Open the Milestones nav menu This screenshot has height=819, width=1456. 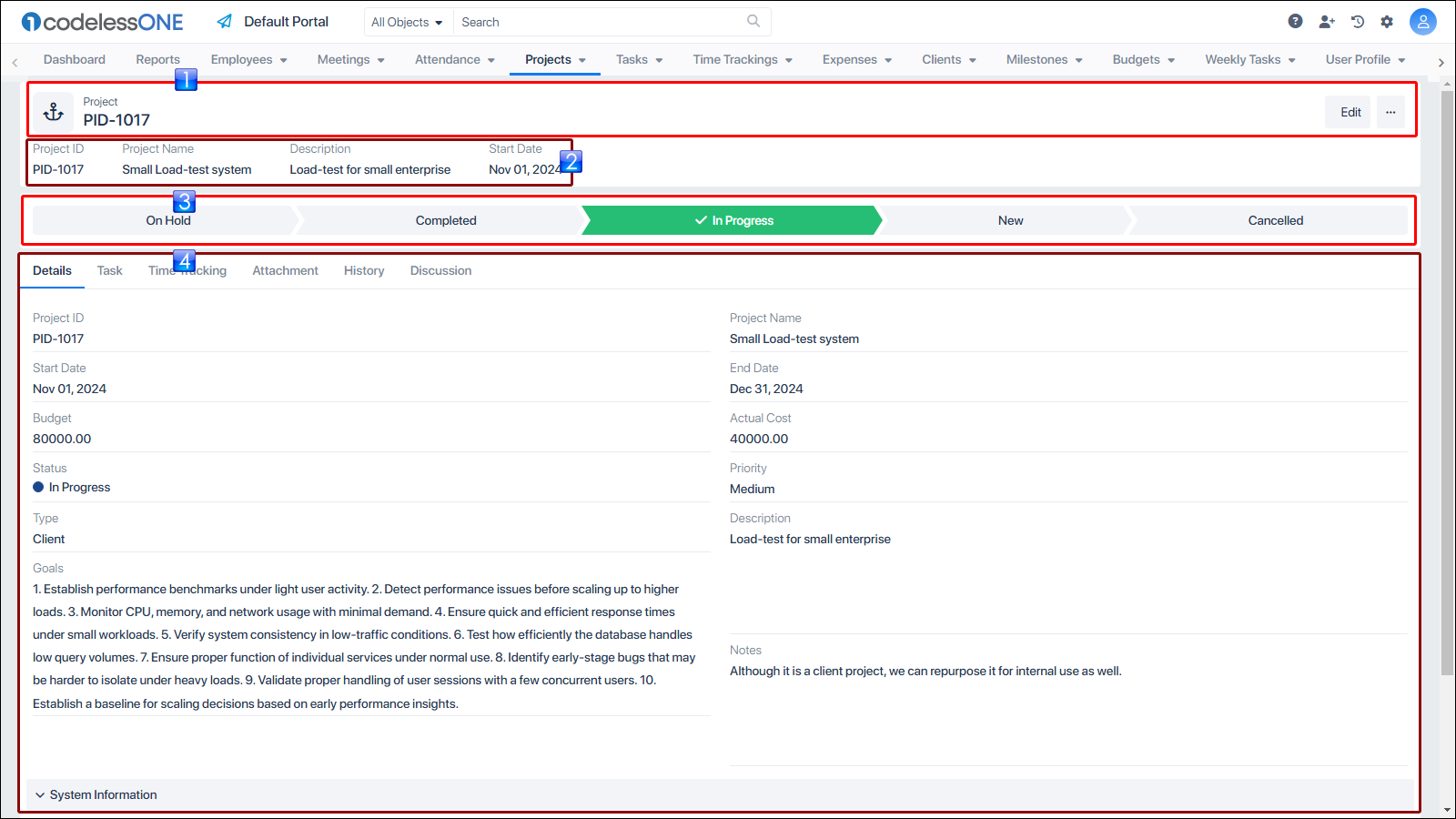click(1045, 59)
